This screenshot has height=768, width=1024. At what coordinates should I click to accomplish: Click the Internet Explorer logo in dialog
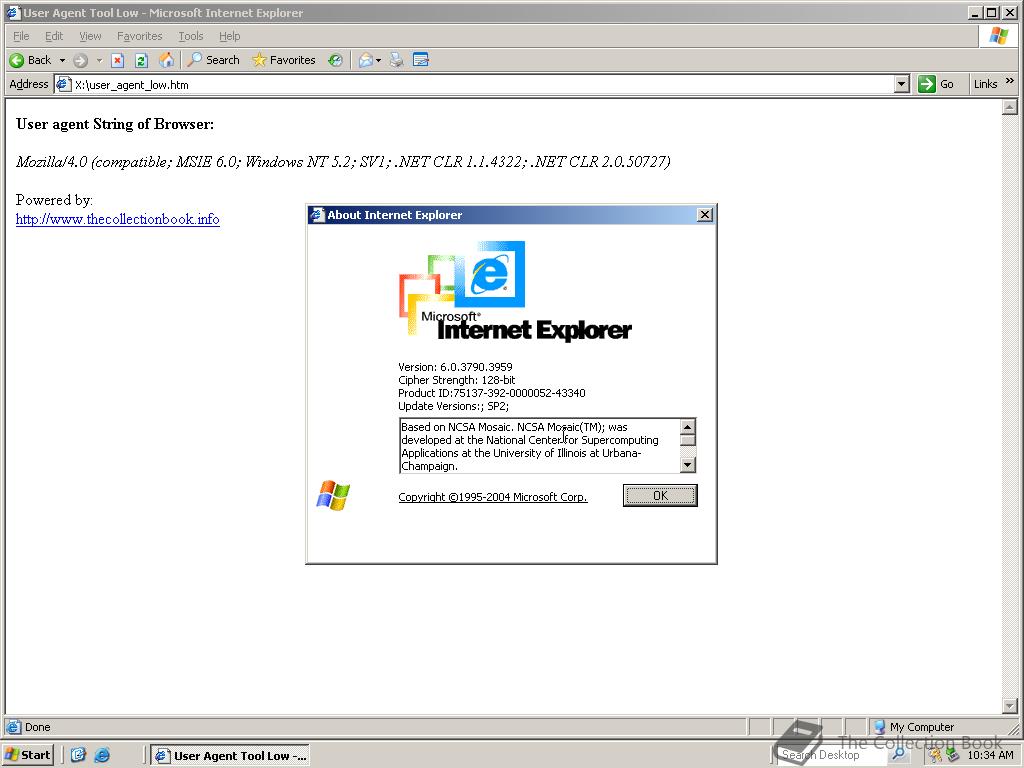[515, 291]
